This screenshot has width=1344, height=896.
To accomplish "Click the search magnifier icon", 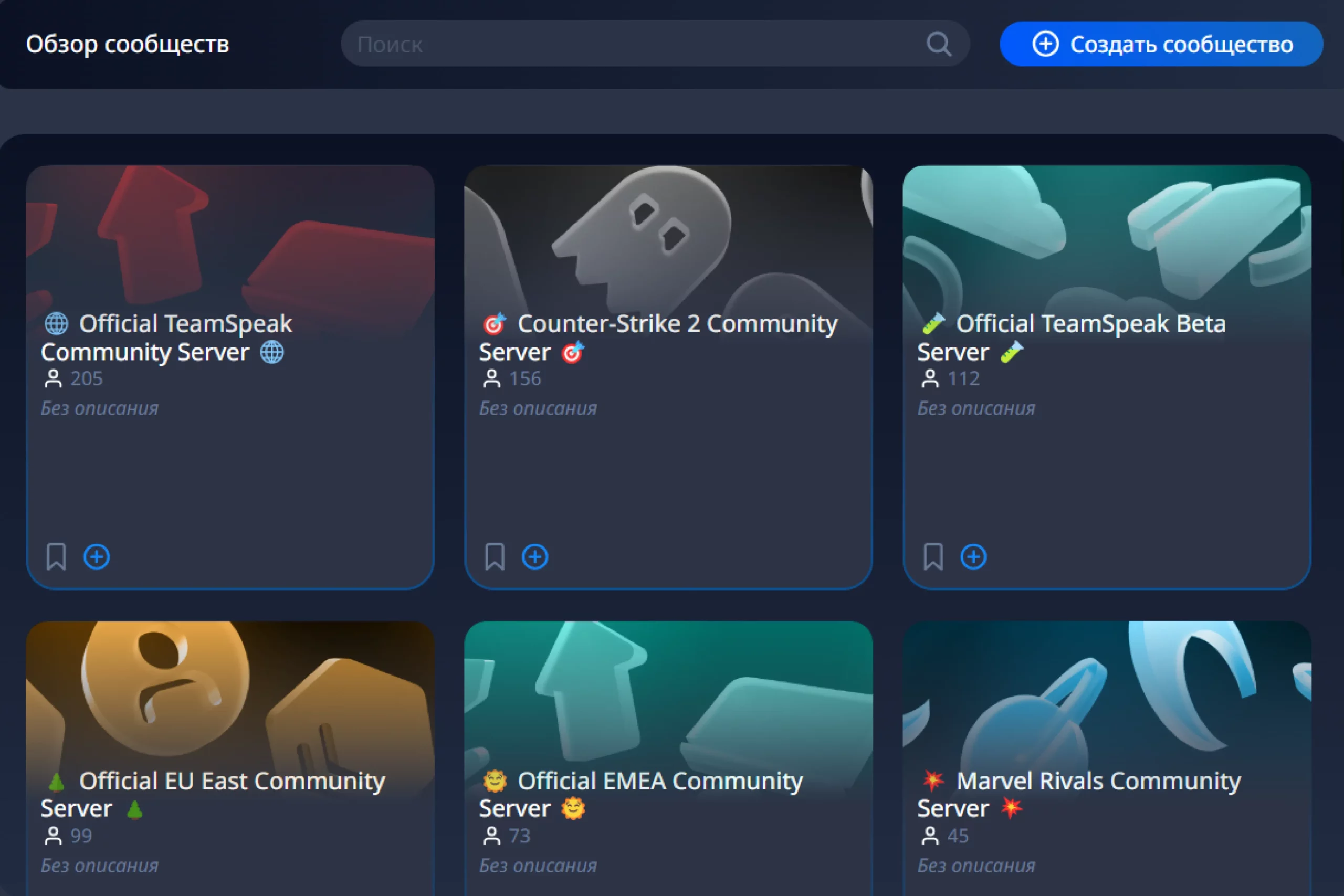I will click(x=938, y=44).
